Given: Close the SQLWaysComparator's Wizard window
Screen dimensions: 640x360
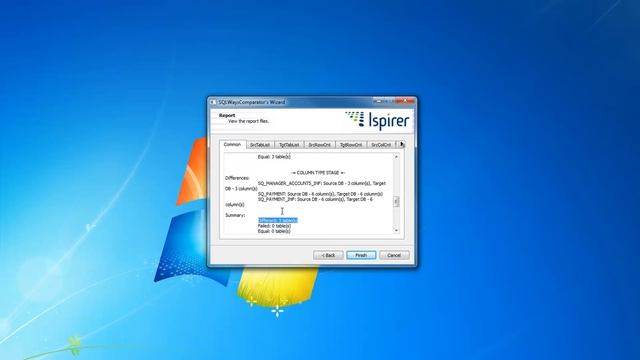Looking at the screenshot, I should 406,101.
